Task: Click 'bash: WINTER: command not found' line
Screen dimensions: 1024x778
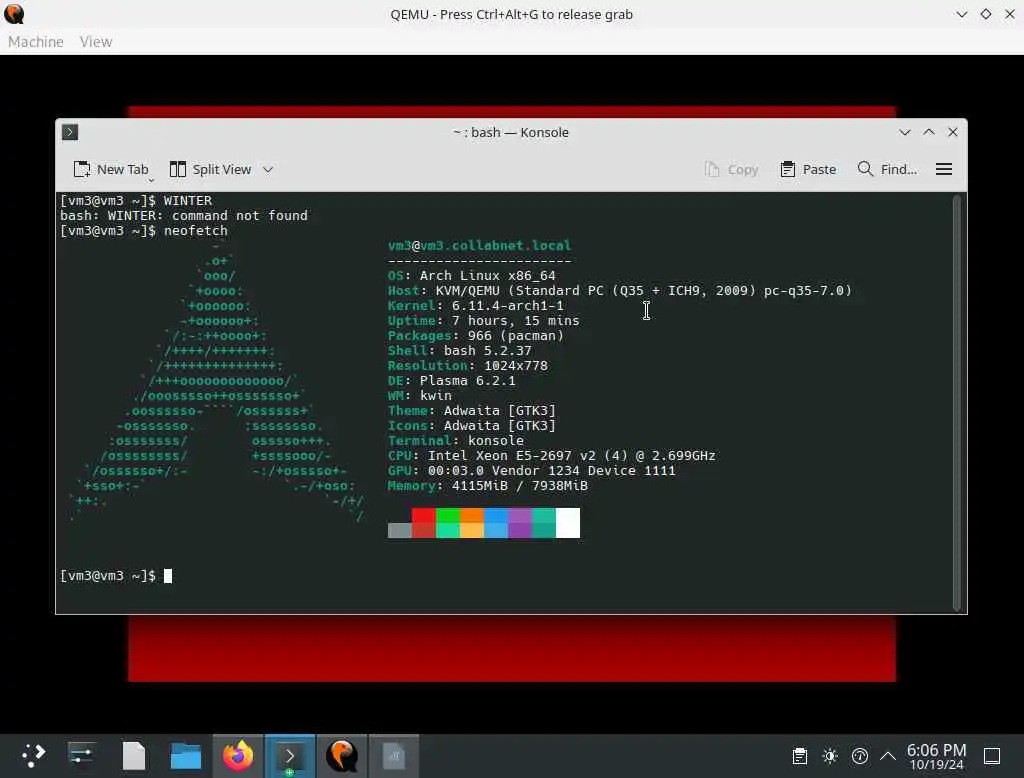Action: pos(184,216)
